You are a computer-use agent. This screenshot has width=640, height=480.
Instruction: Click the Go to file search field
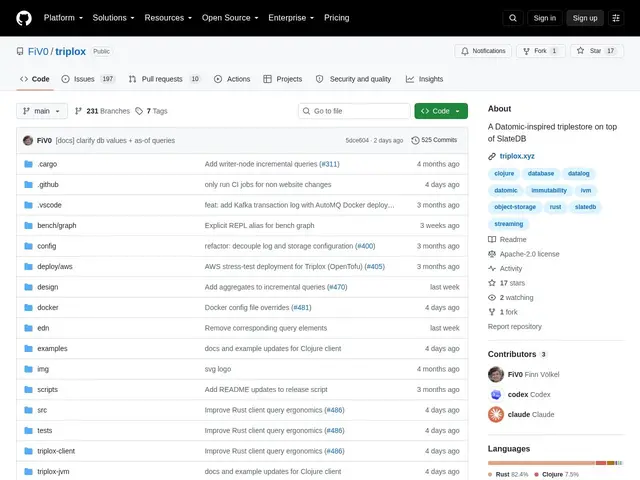[354, 111]
